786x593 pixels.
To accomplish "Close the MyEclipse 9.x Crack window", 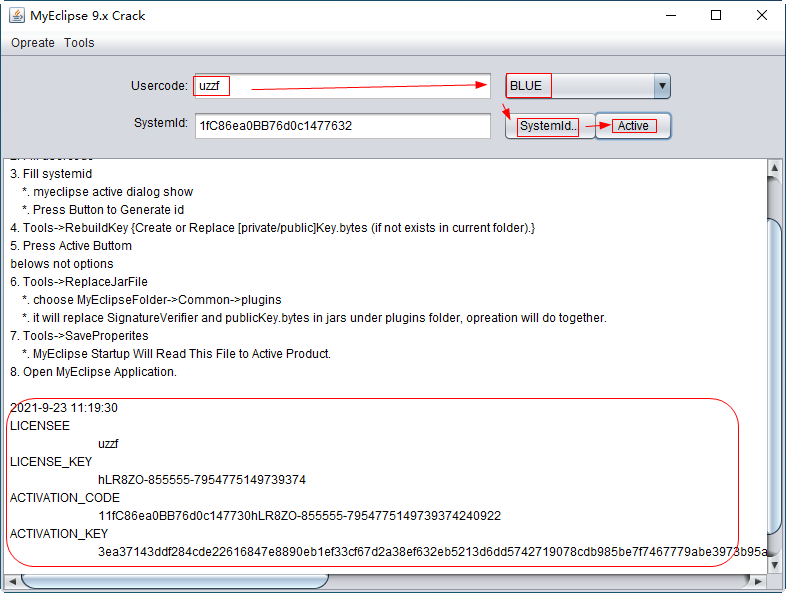I will click(x=762, y=15).
